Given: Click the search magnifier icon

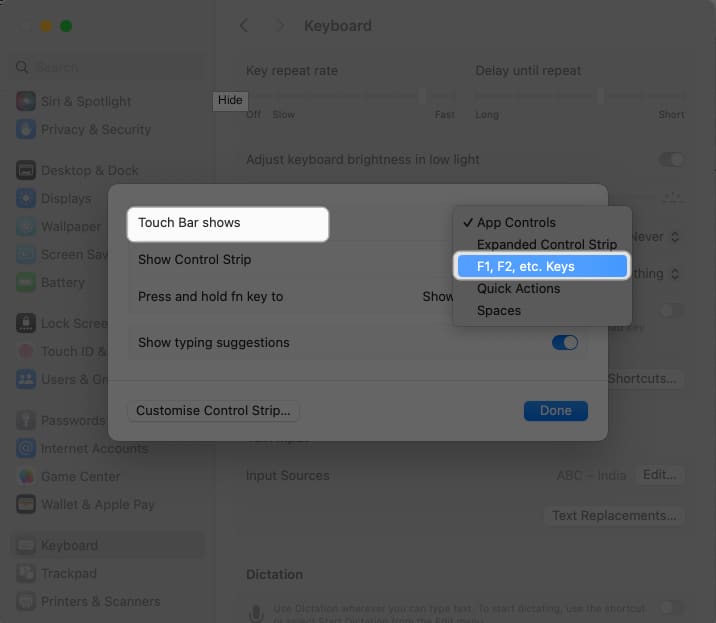Looking at the screenshot, I should click(22, 67).
